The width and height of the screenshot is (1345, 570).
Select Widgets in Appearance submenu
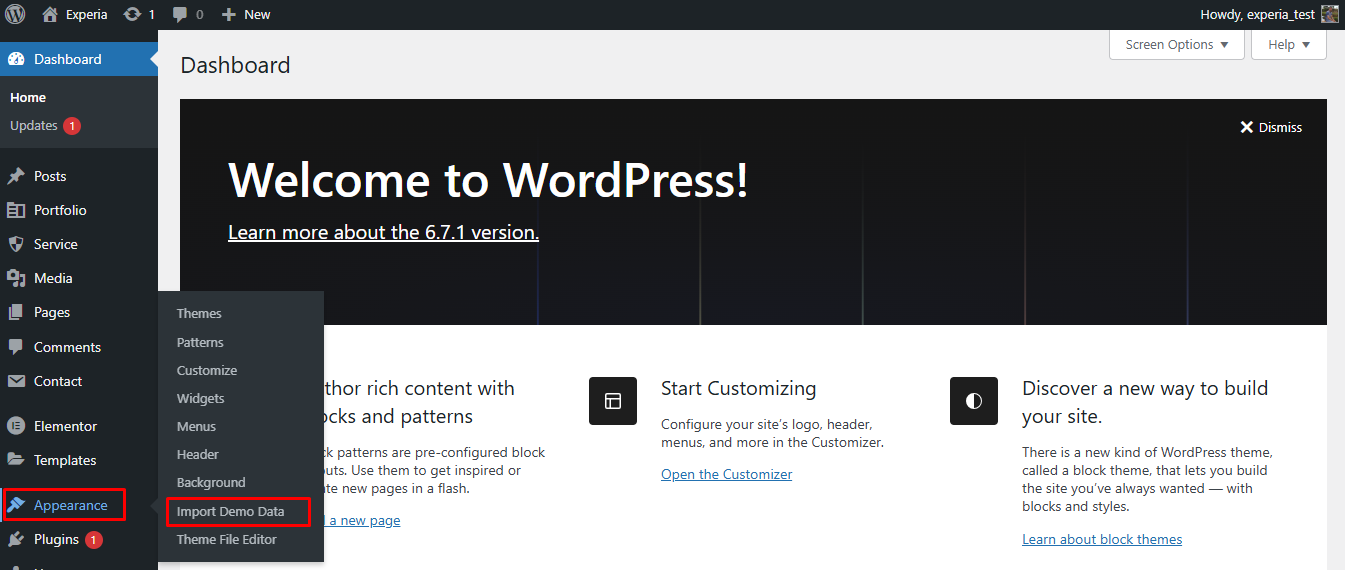[x=201, y=398]
